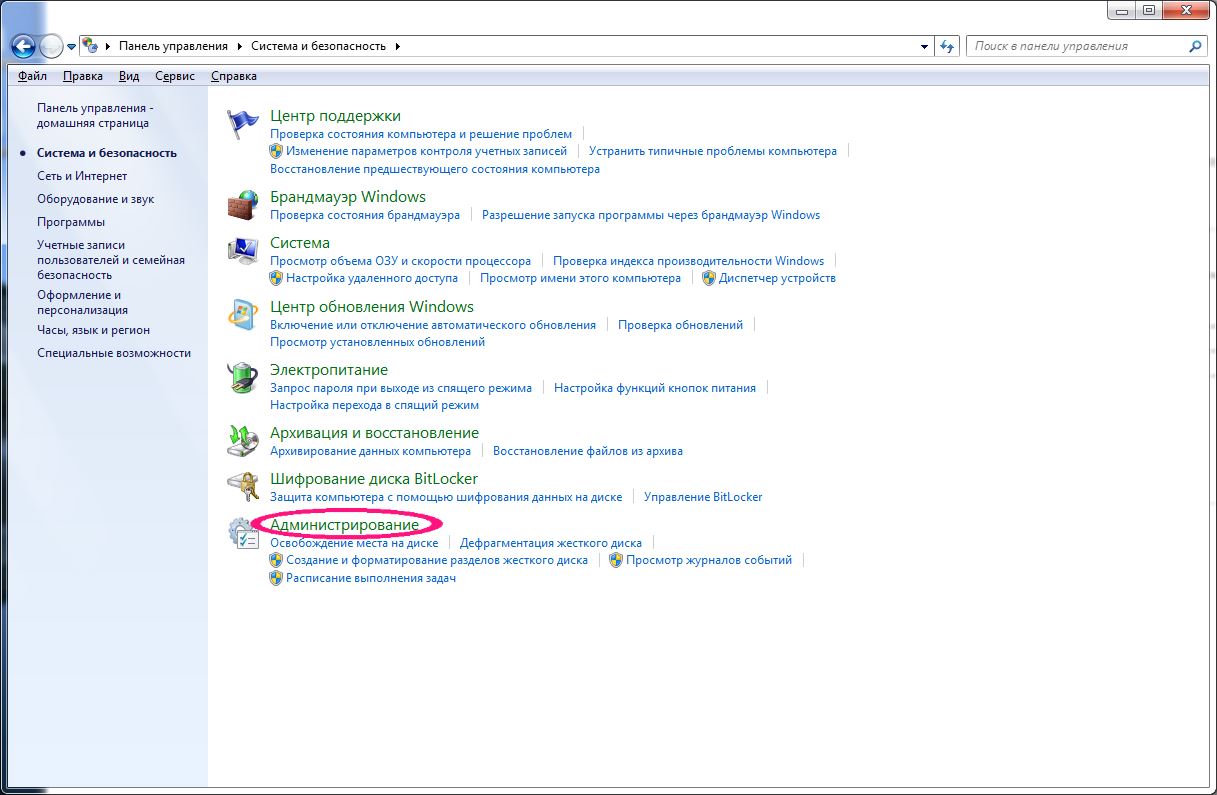Expand the arrow before the Панель управления breadcrumb

[x=109, y=46]
